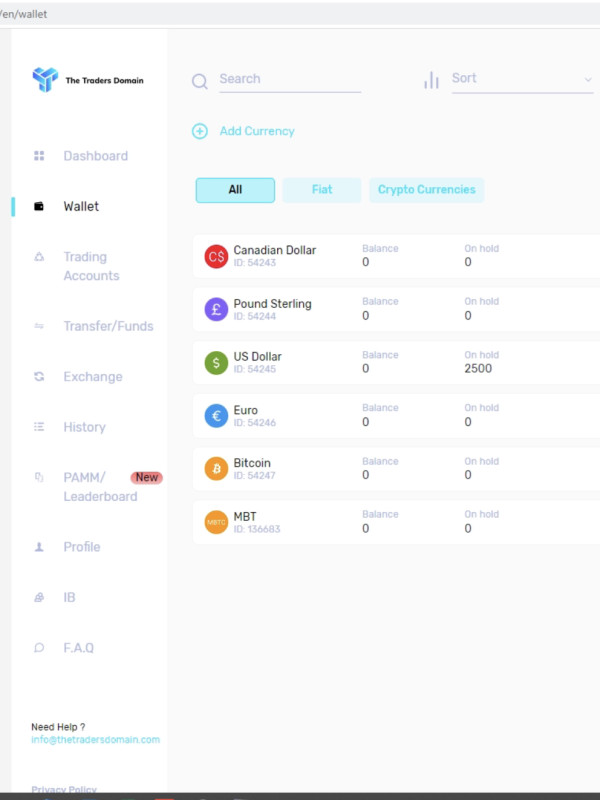Click the Add Currency plus icon
The image size is (600, 800).
click(x=199, y=131)
